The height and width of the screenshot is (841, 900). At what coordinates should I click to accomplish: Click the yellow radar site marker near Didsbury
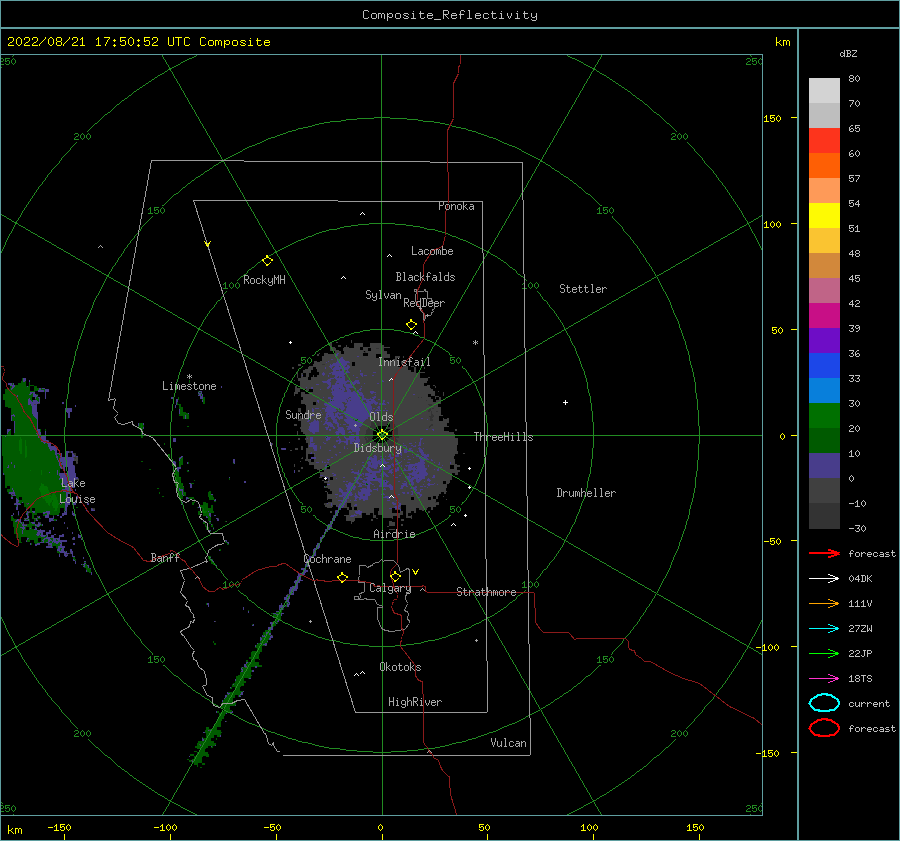tap(382, 435)
